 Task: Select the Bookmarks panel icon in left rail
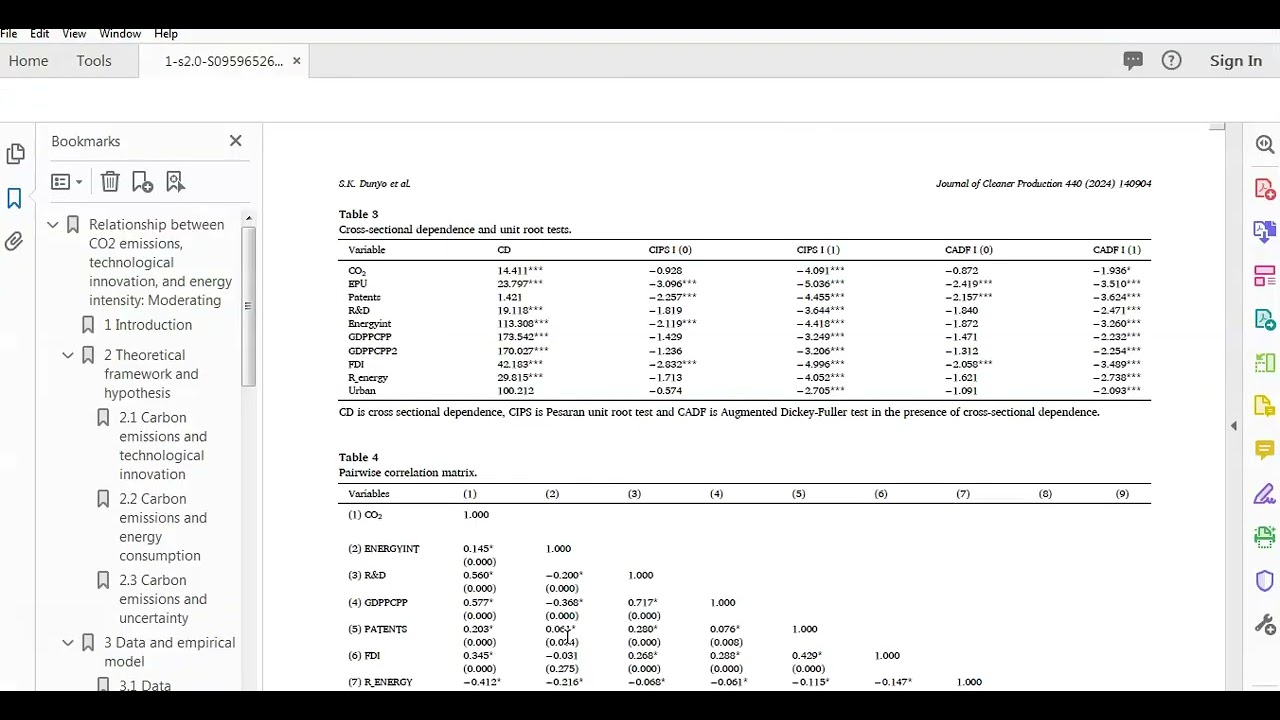click(x=15, y=199)
